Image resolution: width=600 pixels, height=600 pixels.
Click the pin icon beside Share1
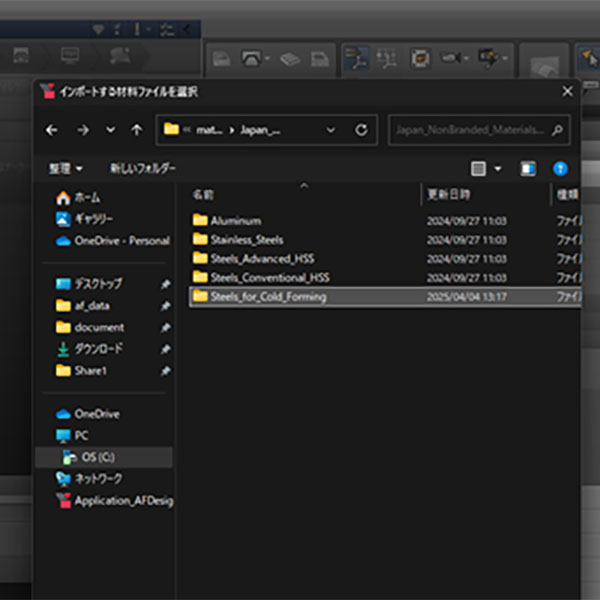pos(165,370)
